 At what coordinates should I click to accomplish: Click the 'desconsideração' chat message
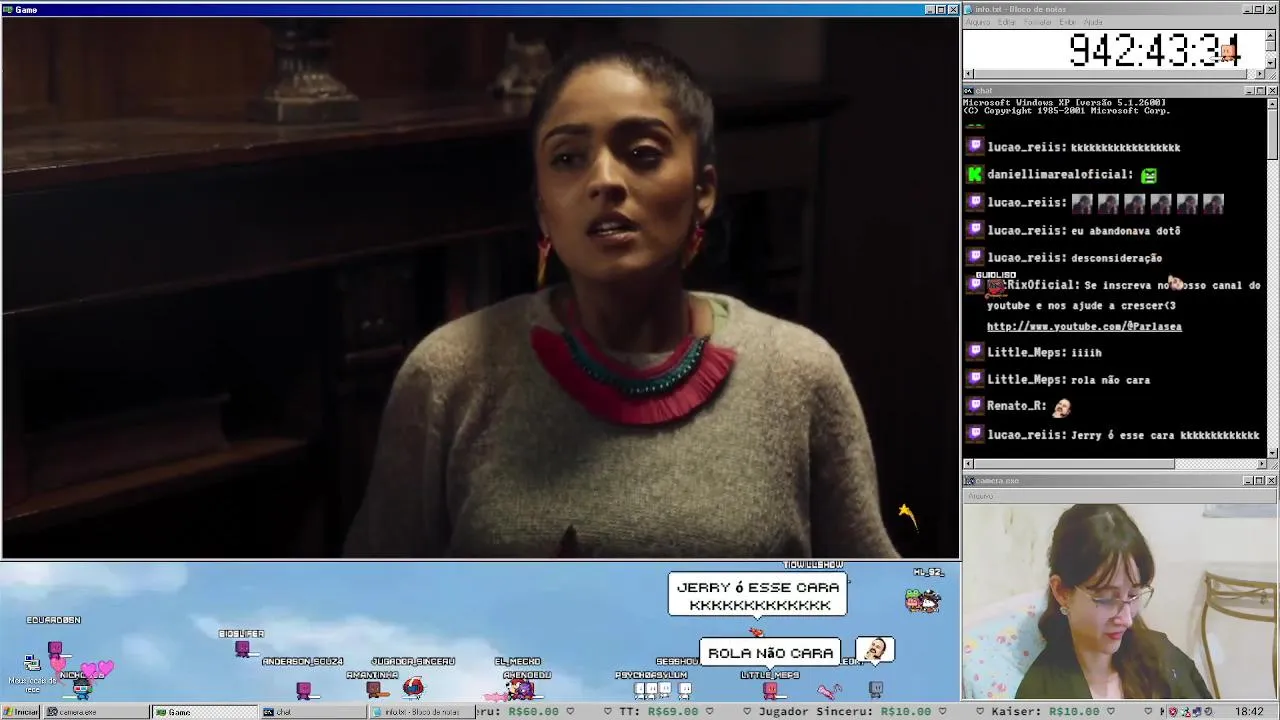pos(1116,258)
